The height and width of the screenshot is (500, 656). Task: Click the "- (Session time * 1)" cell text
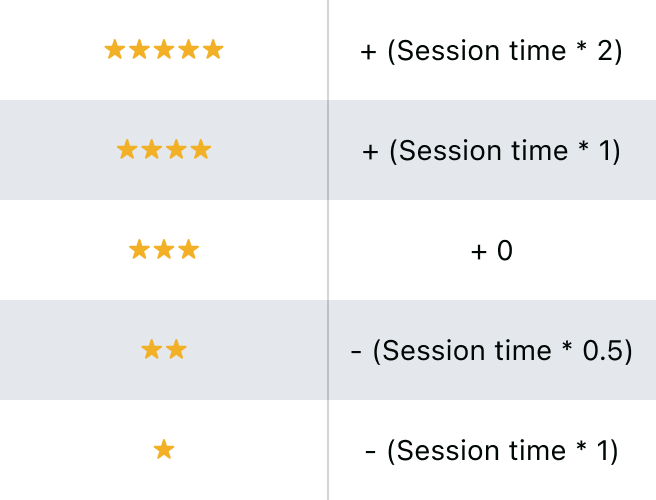(x=491, y=451)
